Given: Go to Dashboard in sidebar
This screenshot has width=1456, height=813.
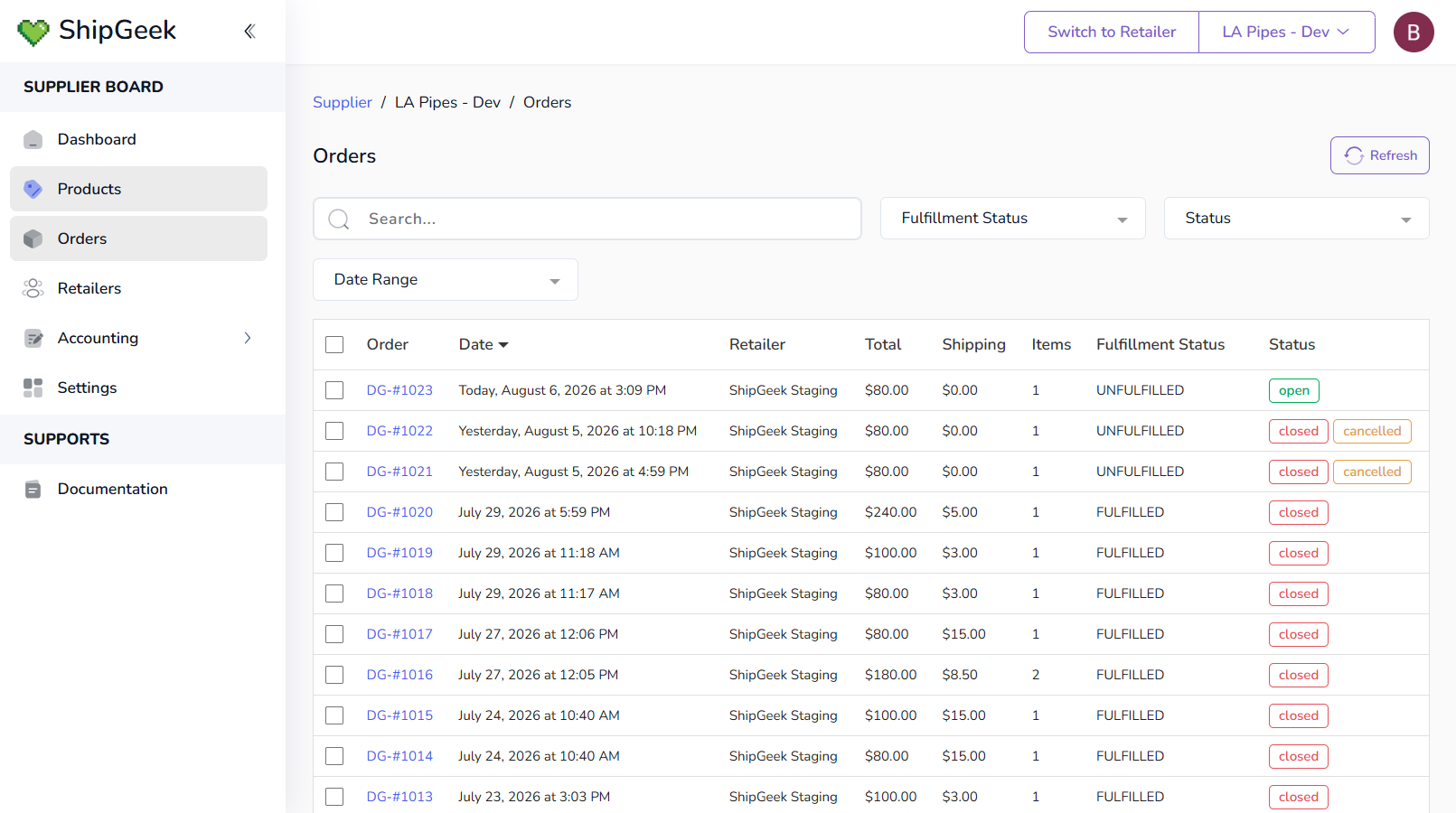Looking at the screenshot, I should (x=138, y=139).
